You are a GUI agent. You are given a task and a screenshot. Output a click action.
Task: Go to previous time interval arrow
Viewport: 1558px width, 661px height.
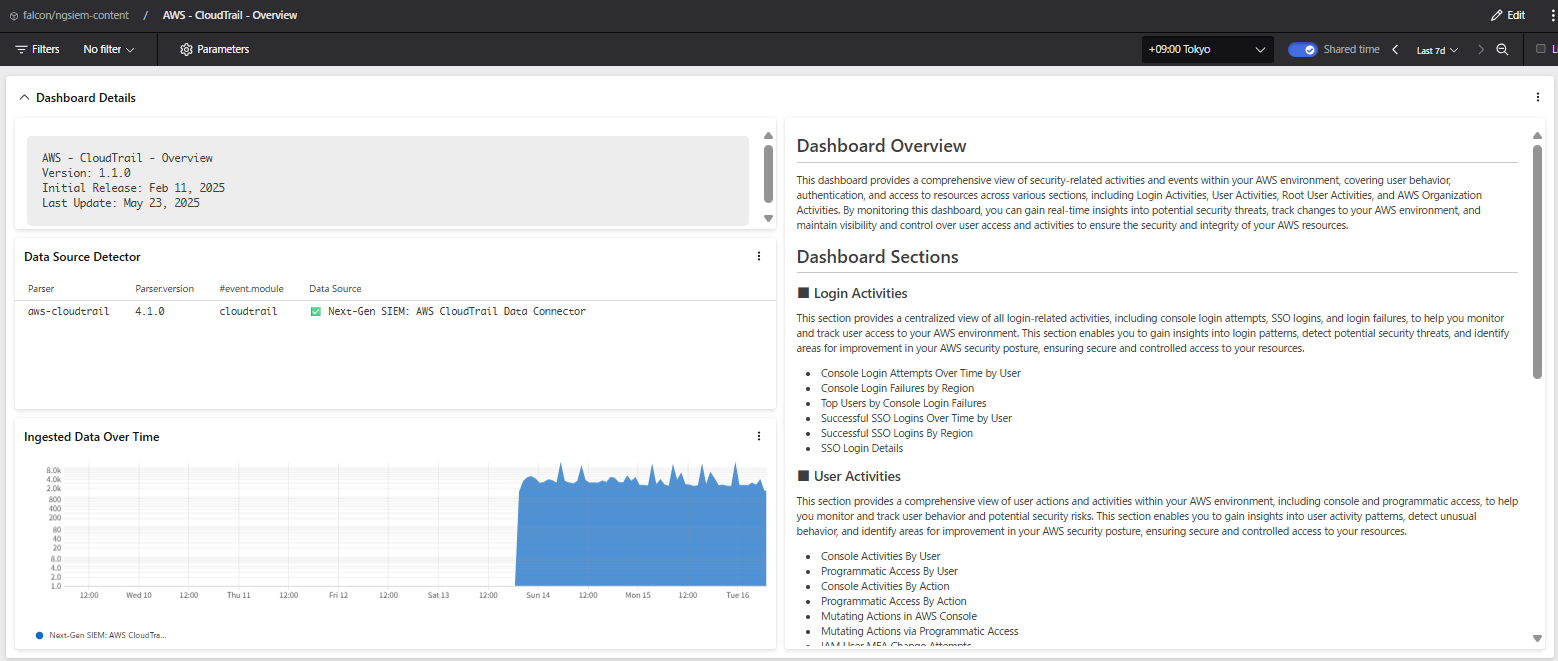pyautogui.click(x=1395, y=49)
